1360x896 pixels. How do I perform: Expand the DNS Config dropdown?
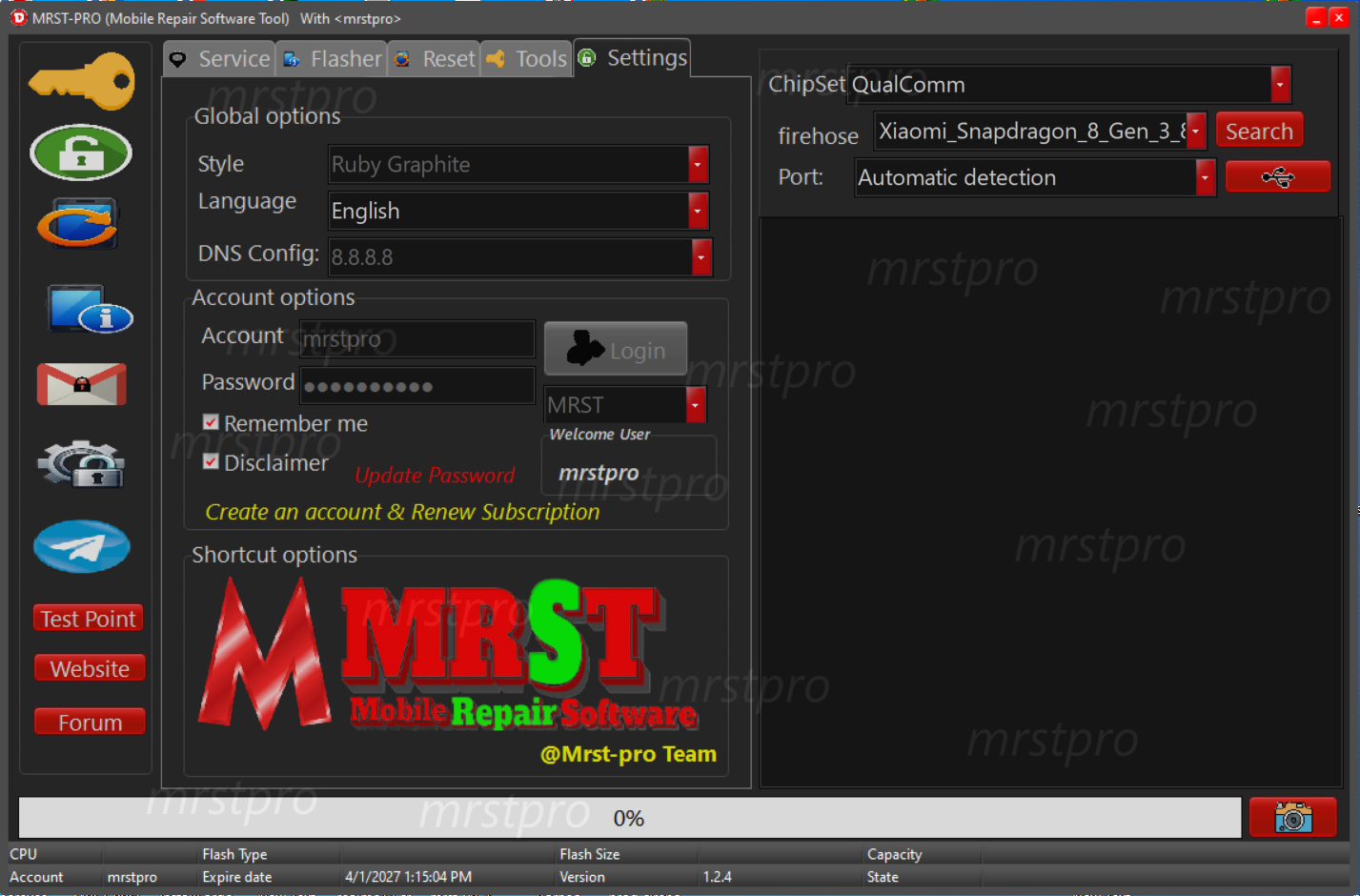[701, 256]
